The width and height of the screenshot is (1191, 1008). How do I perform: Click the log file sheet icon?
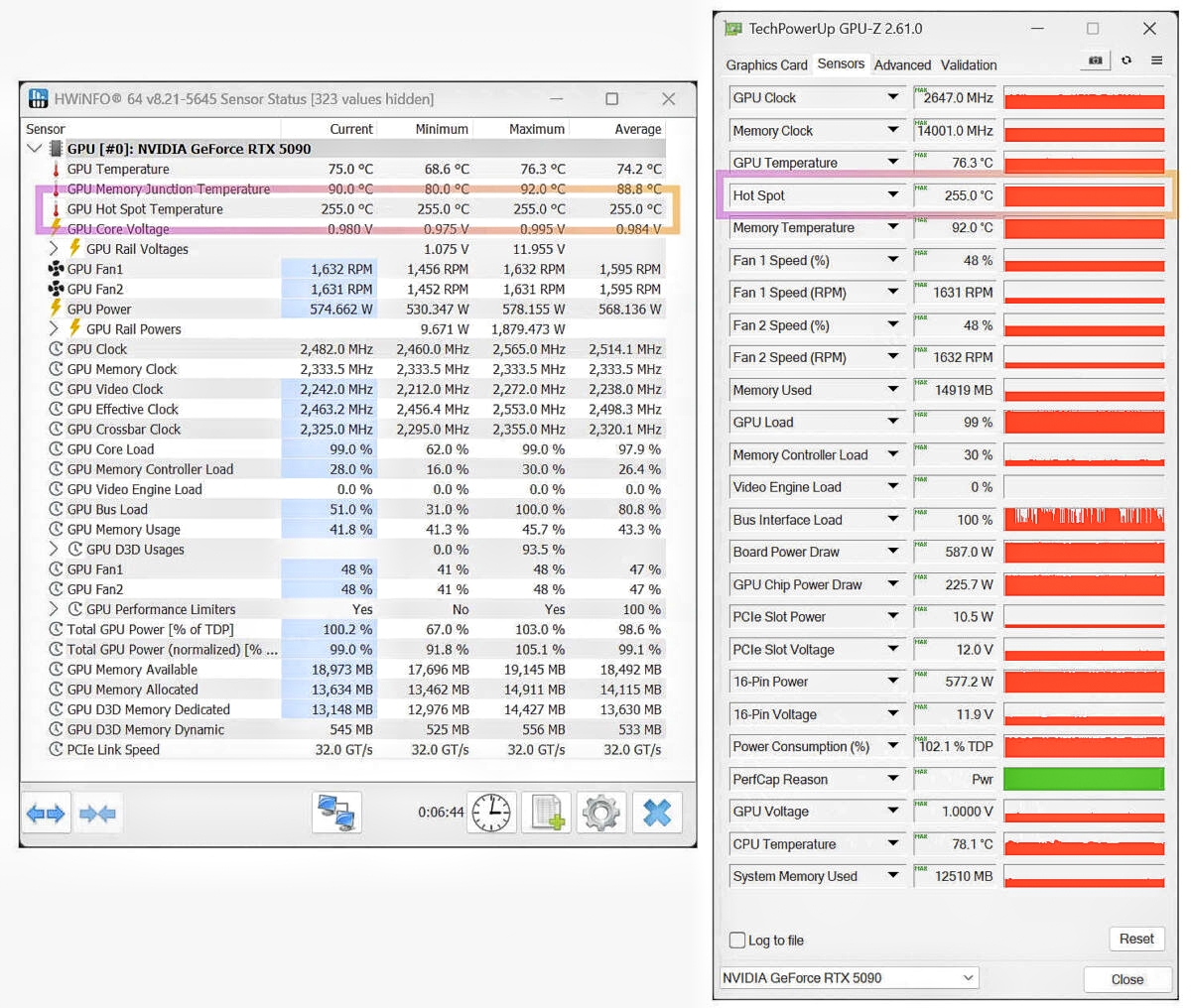[547, 813]
